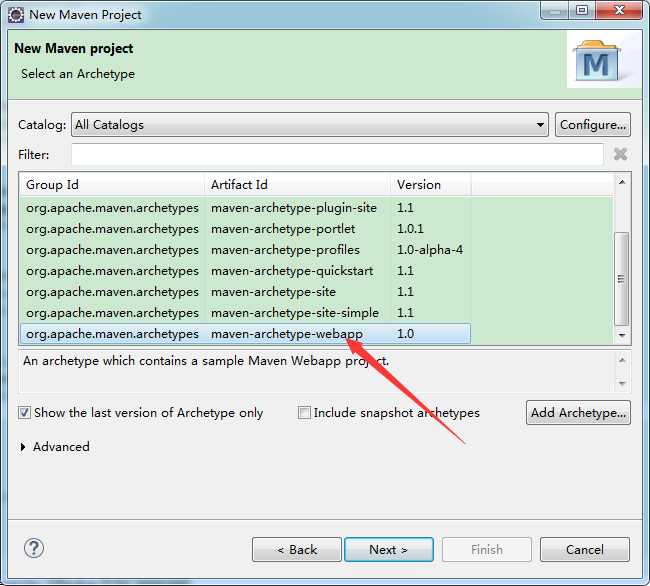650x586 pixels.
Task: Select maven-archetype-portlet row
Action: [245, 229]
